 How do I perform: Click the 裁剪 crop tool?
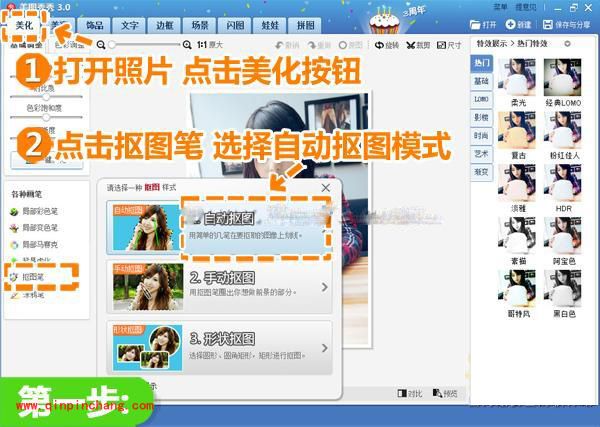tap(419, 45)
